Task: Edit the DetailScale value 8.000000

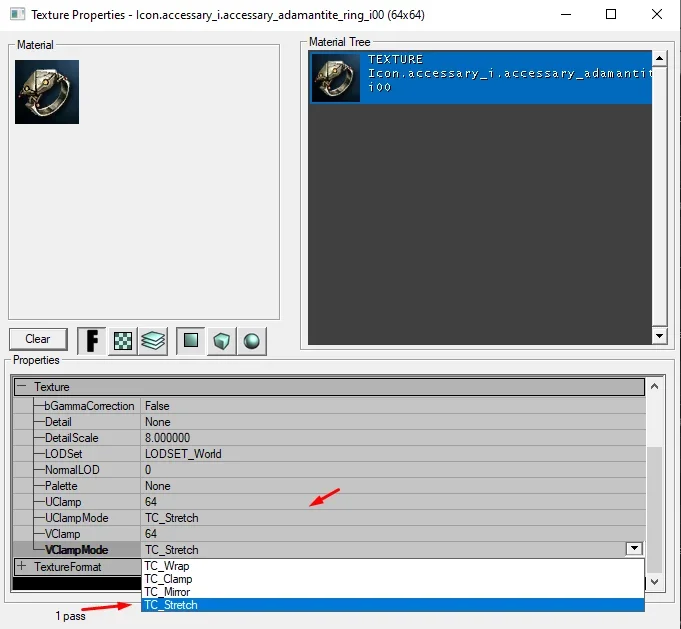Action: tap(390, 438)
